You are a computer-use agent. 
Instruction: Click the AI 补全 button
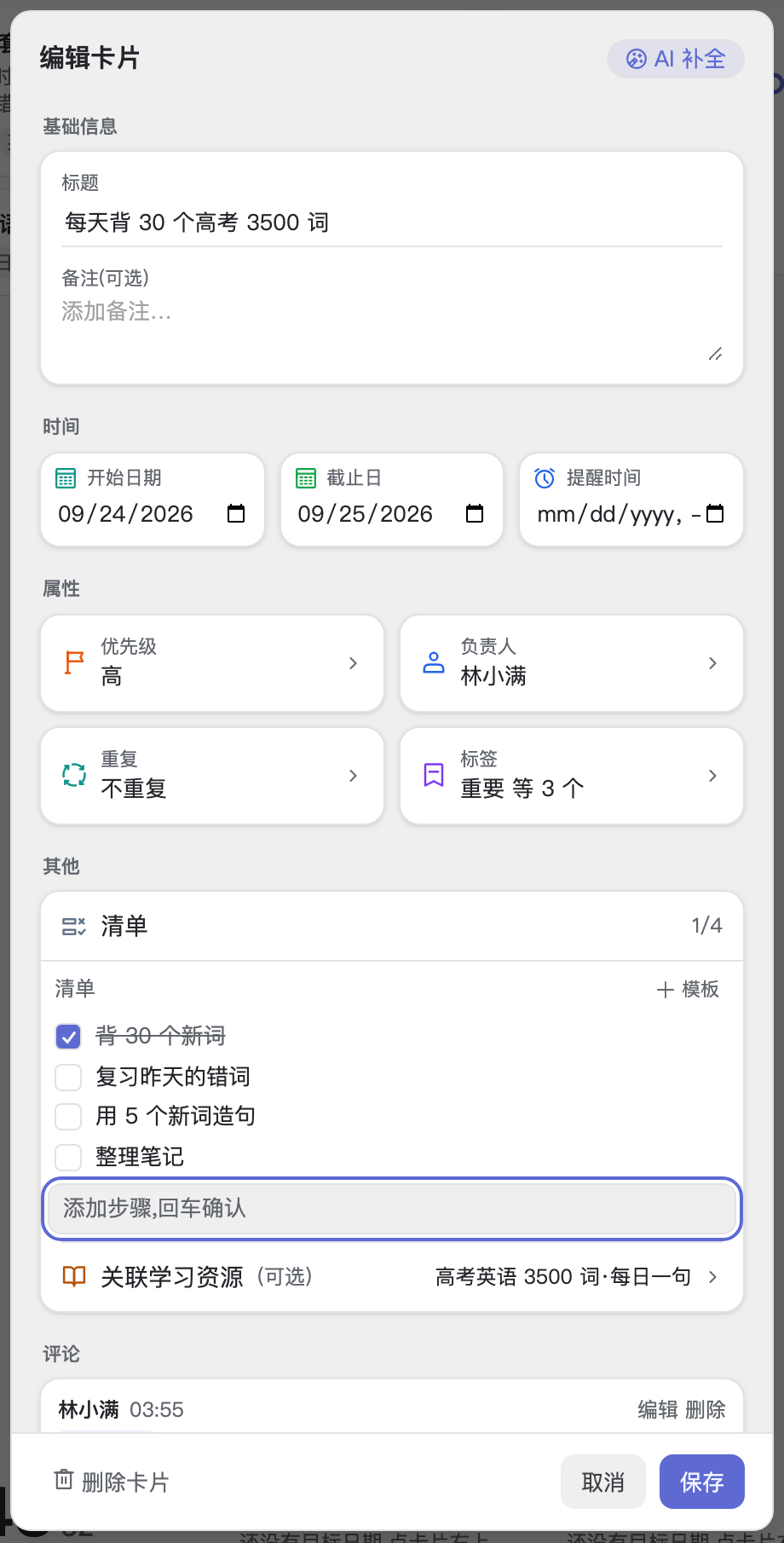(x=675, y=59)
